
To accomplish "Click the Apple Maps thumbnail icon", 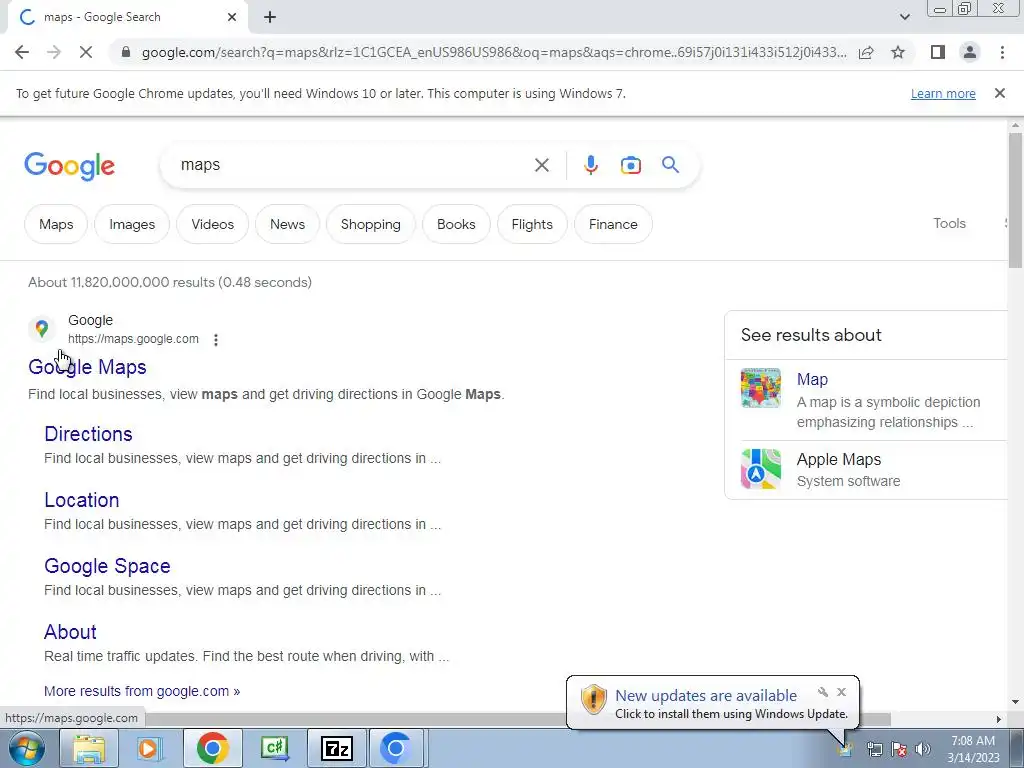I will pos(761,469).
